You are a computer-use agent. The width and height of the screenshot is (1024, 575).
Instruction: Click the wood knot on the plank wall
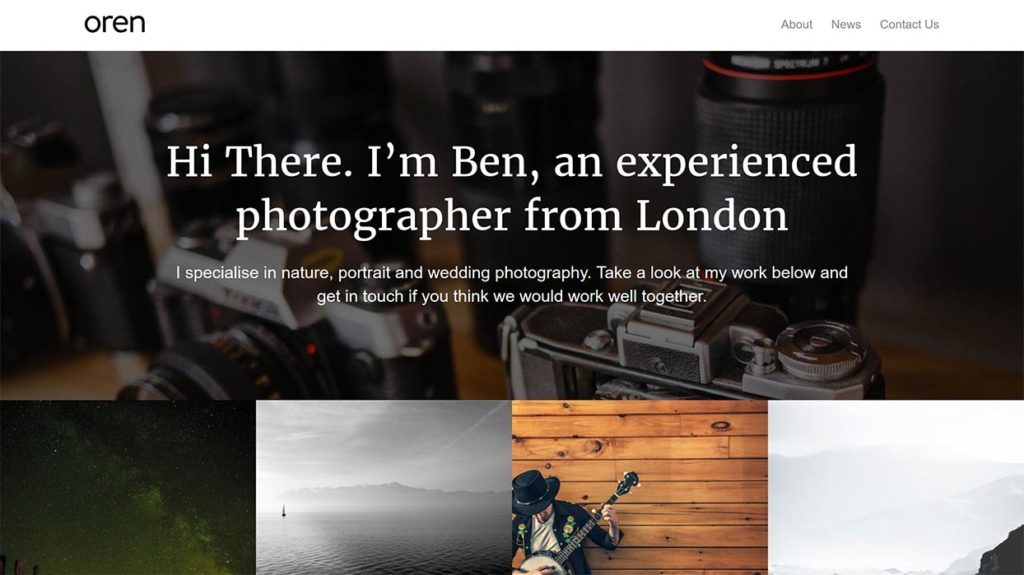pos(720,426)
